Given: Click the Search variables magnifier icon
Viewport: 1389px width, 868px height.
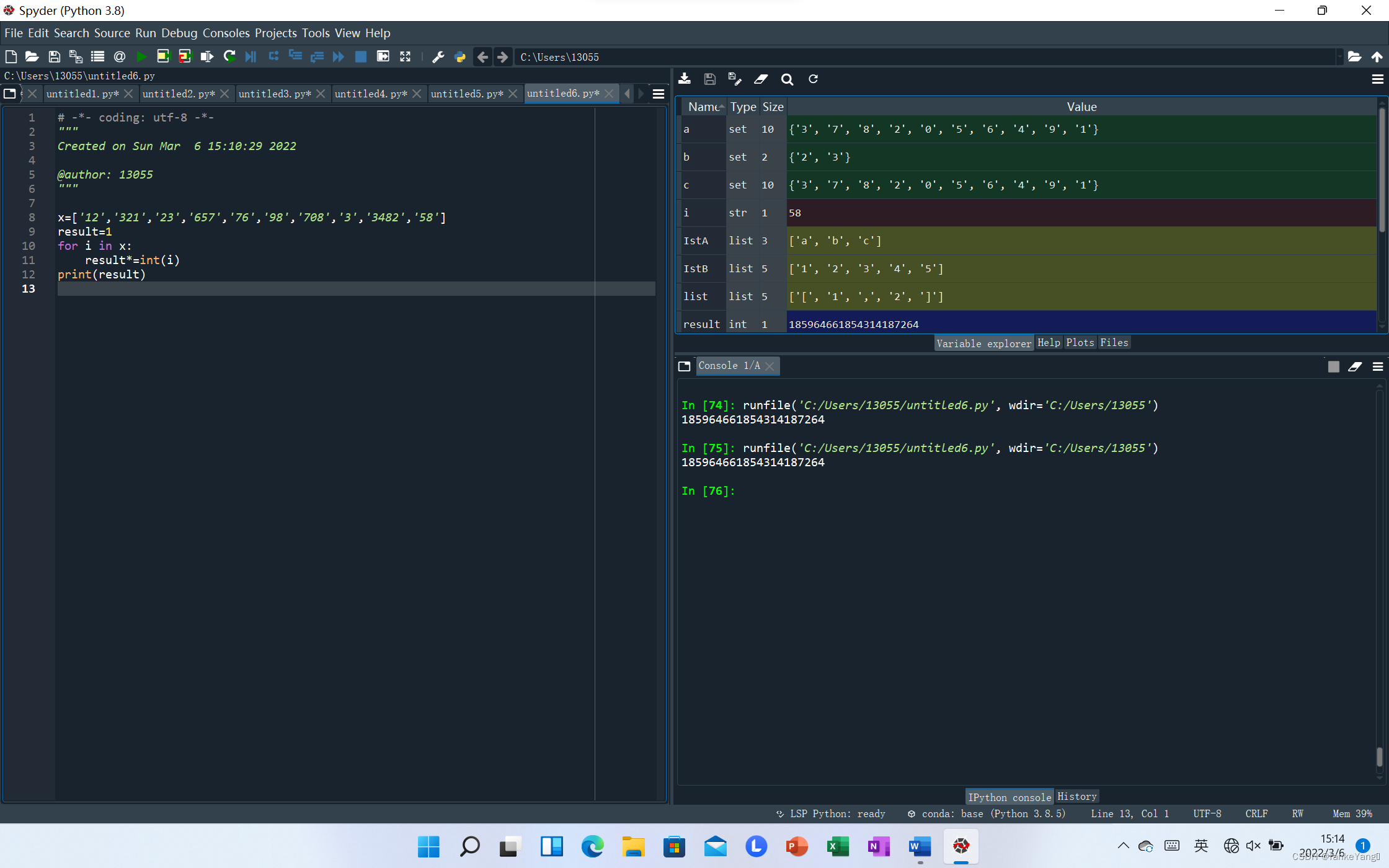Looking at the screenshot, I should click(787, 79).
